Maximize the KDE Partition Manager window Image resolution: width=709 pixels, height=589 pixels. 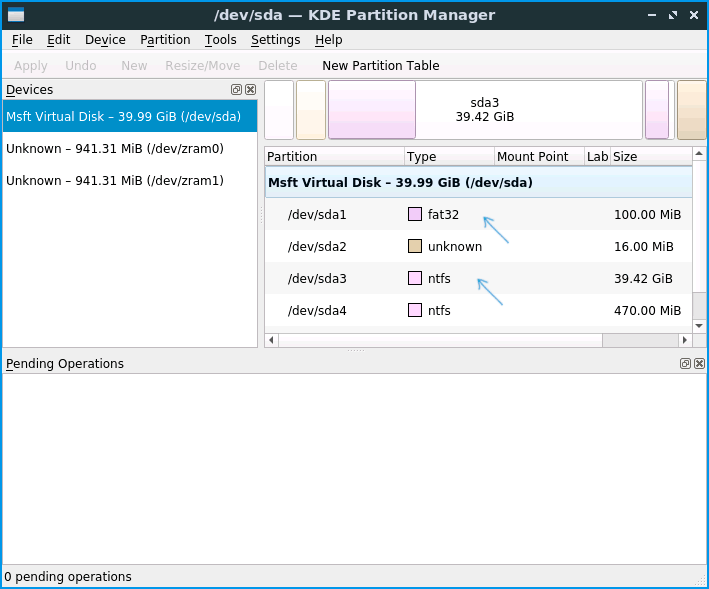coord(673,15)
